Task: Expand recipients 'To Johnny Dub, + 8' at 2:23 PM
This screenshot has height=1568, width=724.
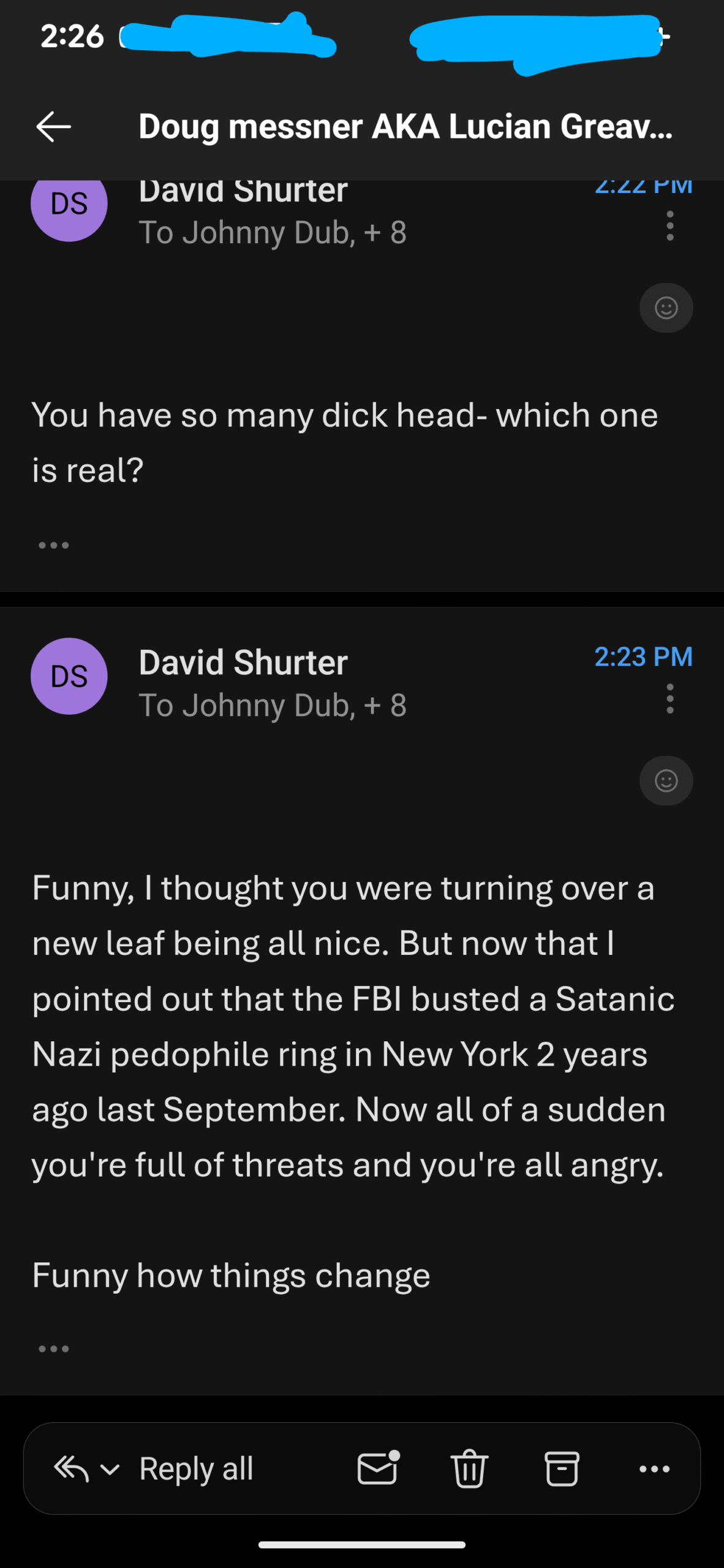Action: tap(273, 705)
